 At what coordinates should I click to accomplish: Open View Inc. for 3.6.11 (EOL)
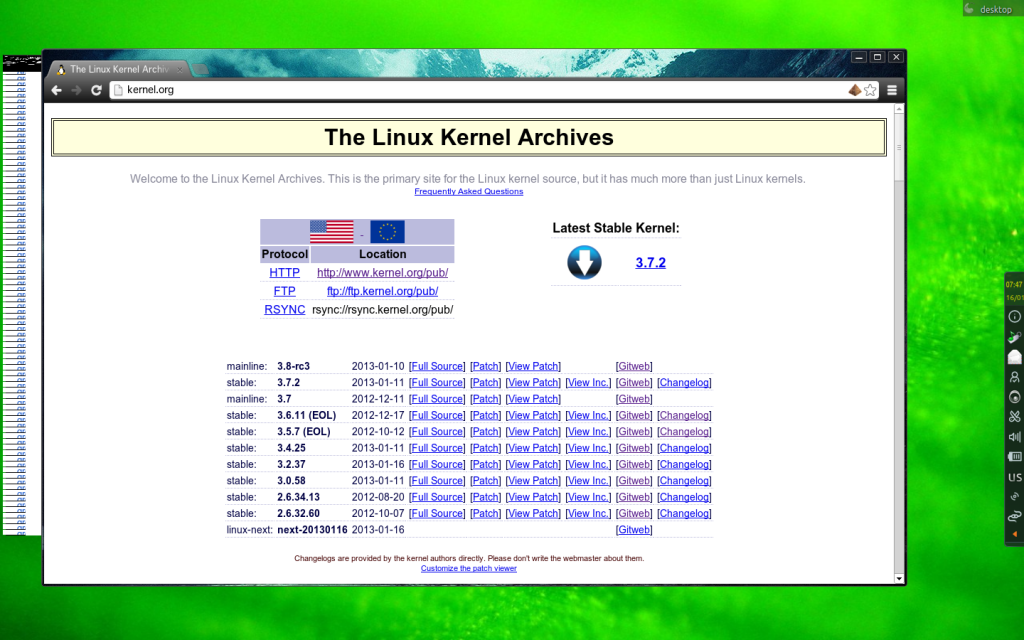pyautogui.click(x=588, y=415)
